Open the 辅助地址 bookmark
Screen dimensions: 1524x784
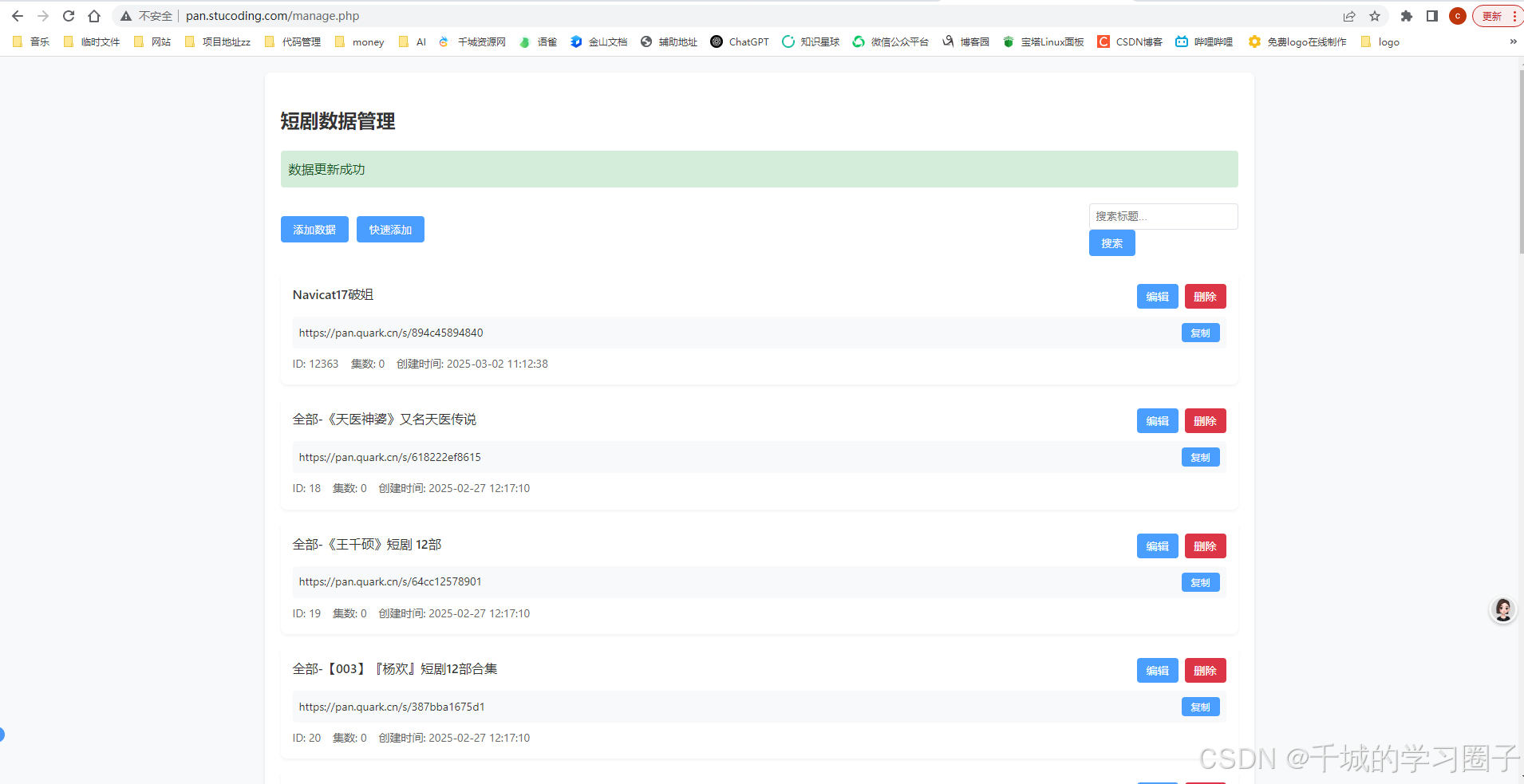(x=669, y=41)
